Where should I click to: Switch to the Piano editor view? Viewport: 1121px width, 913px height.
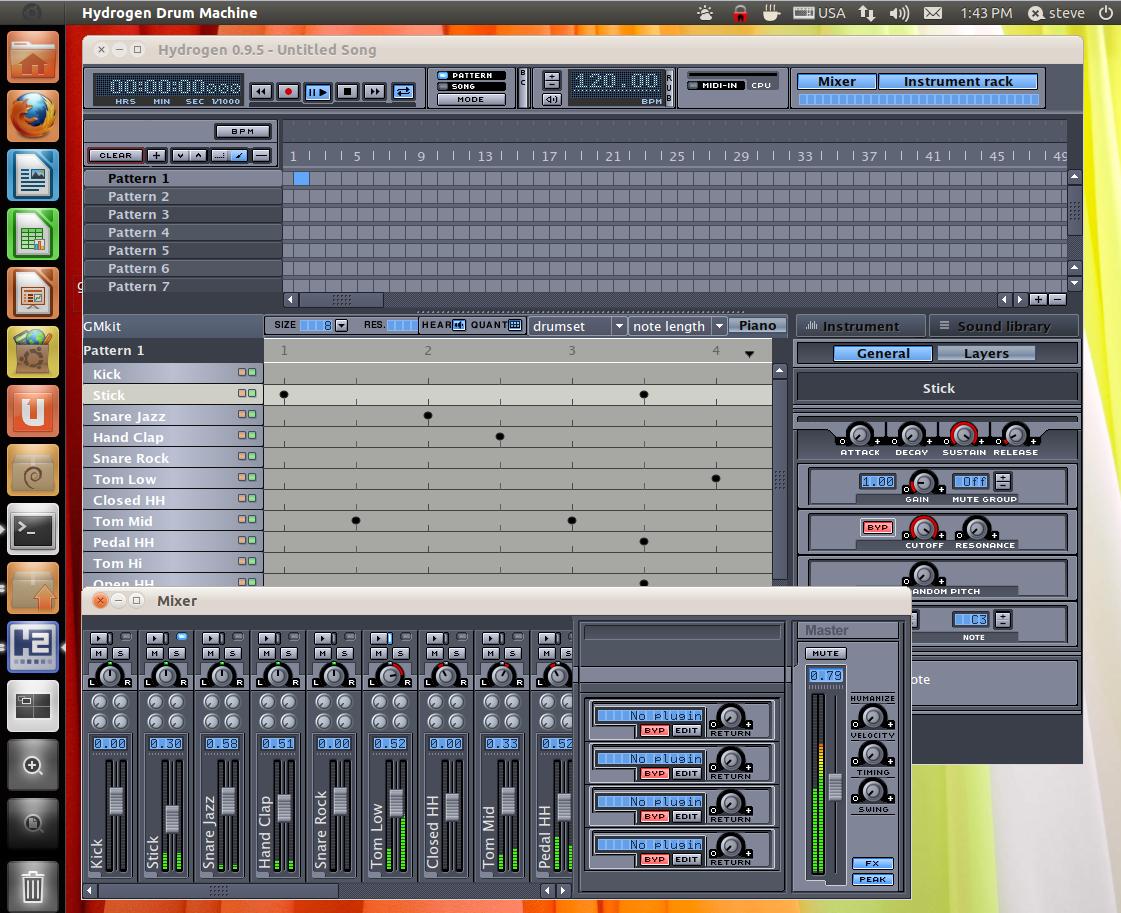pyautogui.click(x=757, y=326)
